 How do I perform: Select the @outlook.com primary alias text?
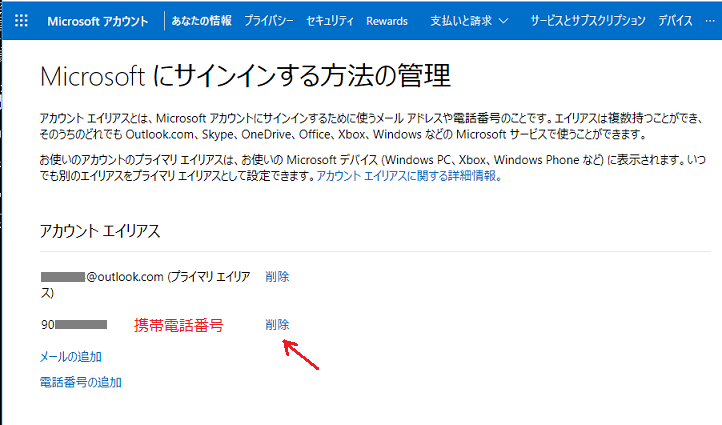[145, 285]
